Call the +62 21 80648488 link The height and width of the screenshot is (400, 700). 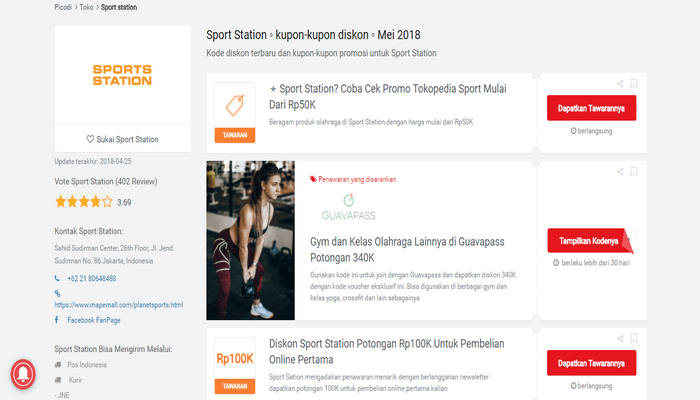pyautogui.click(x=92, y=279)
